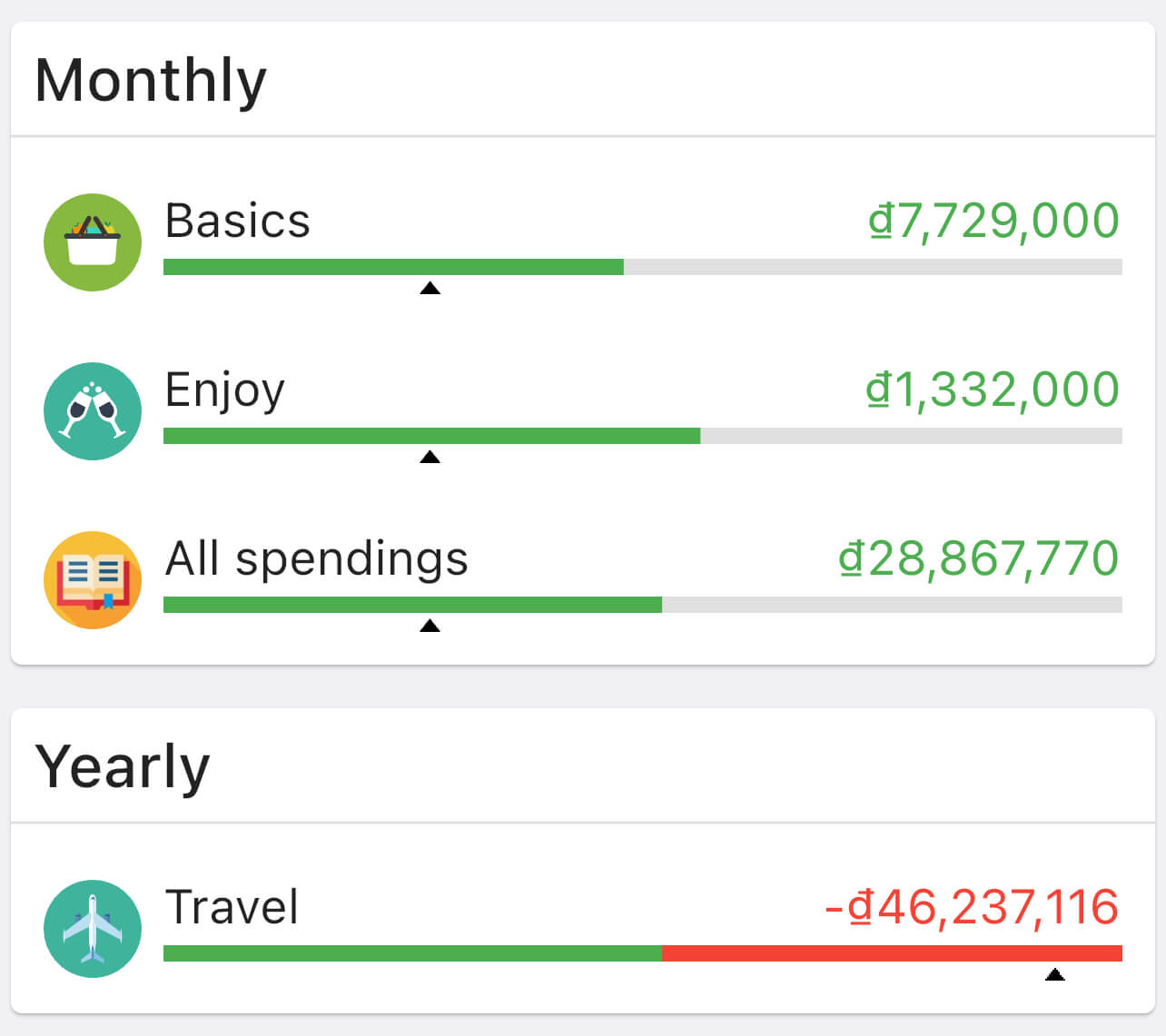Click the red overspent part of Travel bar
Viewport: 1166px width, 1036px height.
pyautogui.click(x=892, y=953)
